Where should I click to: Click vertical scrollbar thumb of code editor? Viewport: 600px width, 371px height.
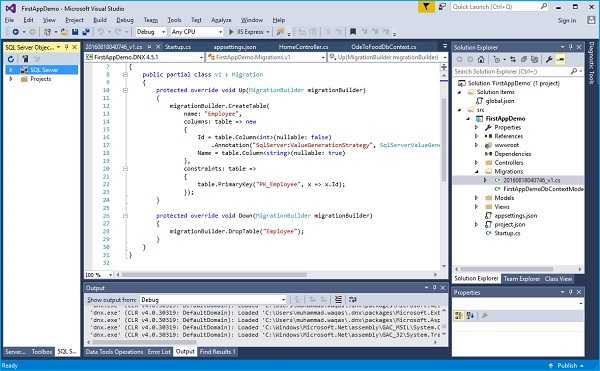pos(444,140)
